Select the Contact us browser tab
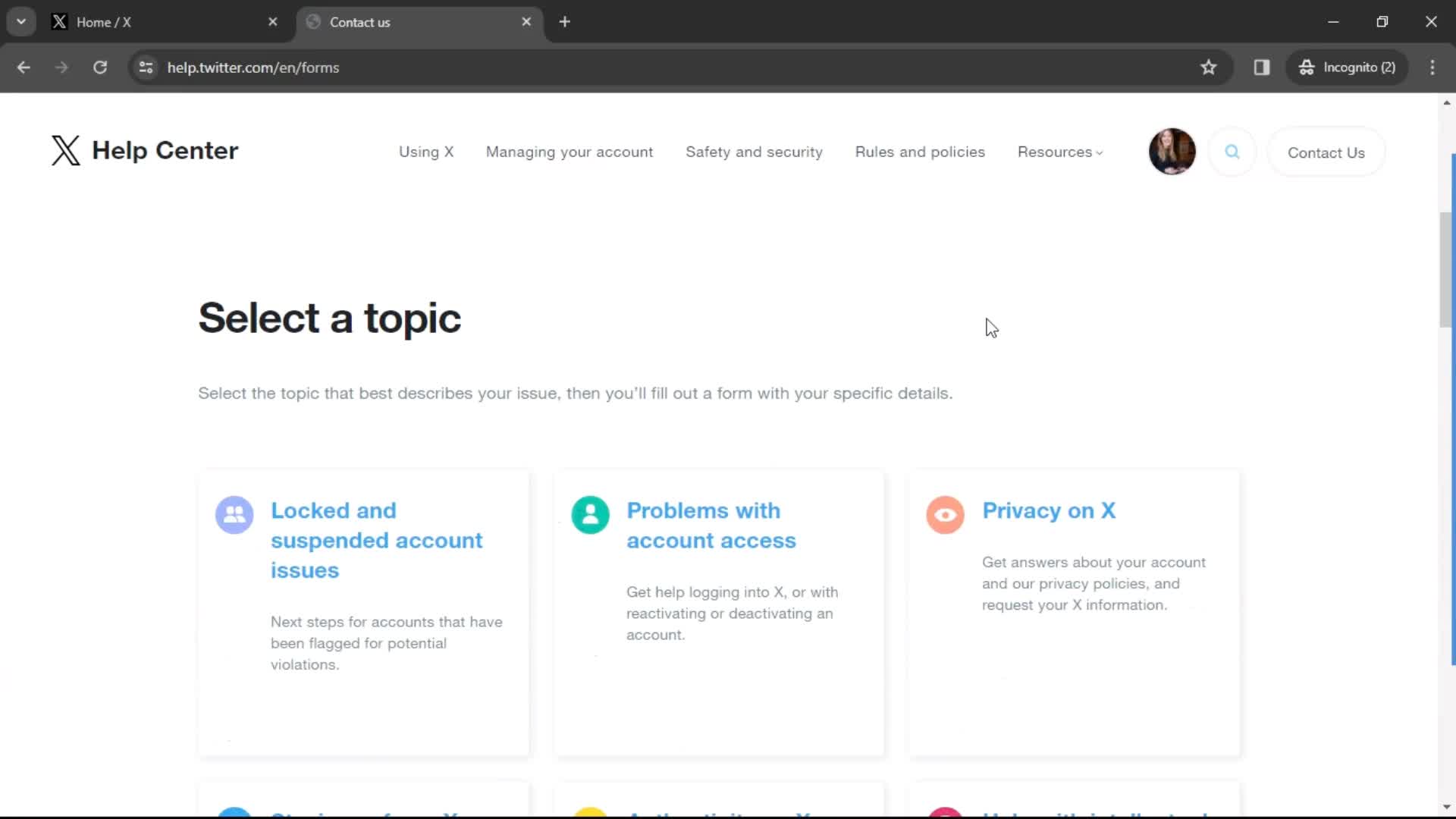 [x=419, y=22]
